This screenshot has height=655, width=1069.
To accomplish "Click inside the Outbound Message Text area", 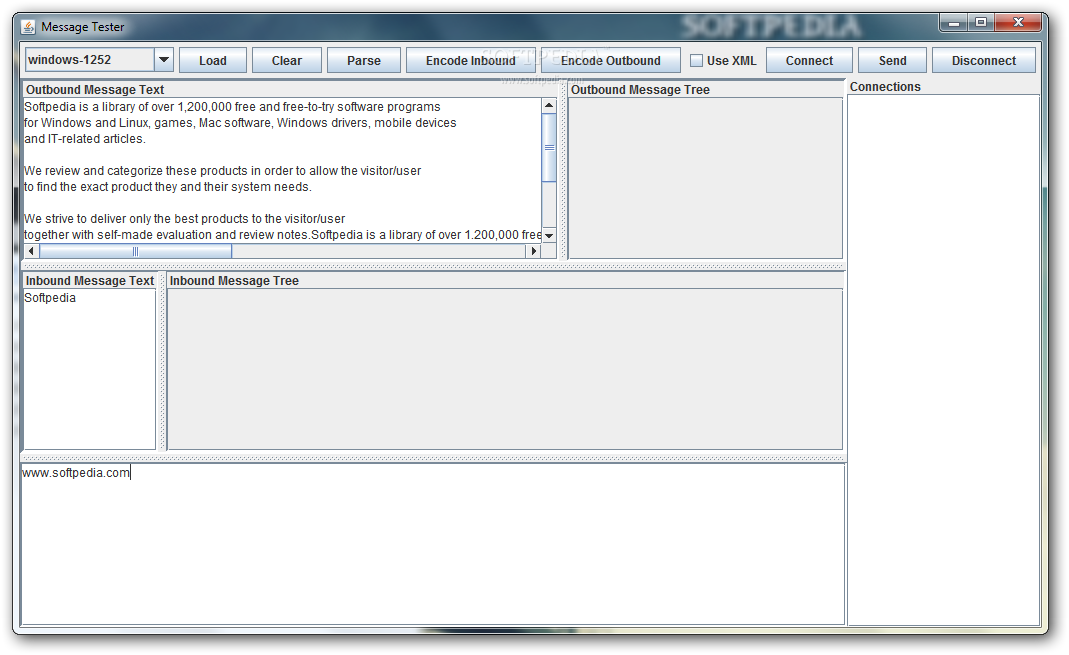I will coord(282,170).
